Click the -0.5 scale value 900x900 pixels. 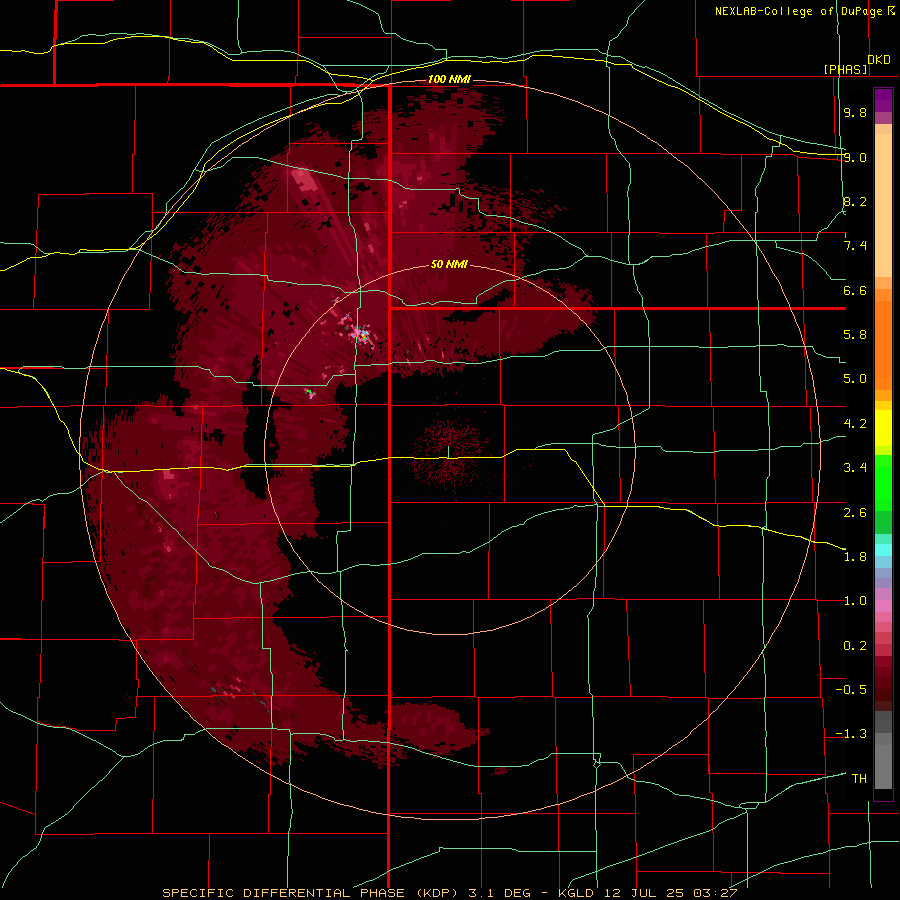pos(851,690)
